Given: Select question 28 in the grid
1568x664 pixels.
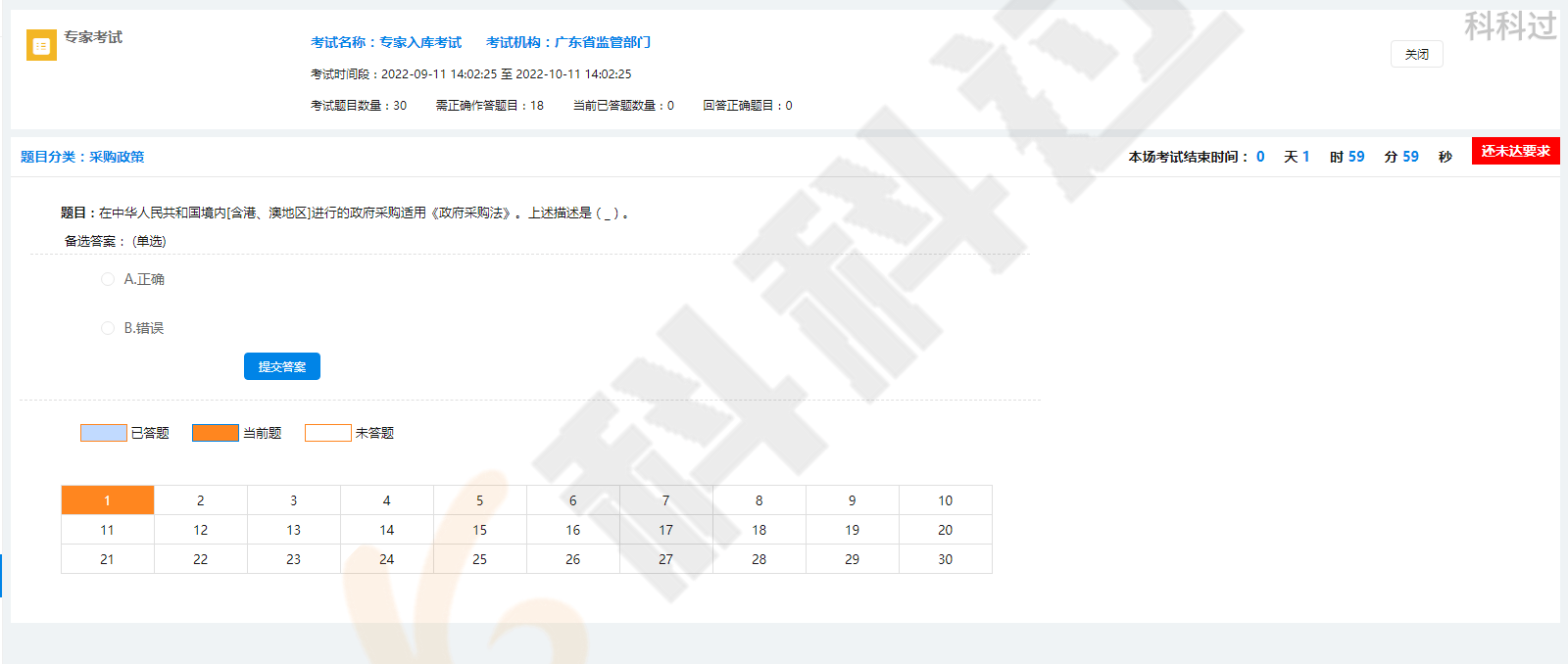Looking at the screenshot, I should (759, 559).
